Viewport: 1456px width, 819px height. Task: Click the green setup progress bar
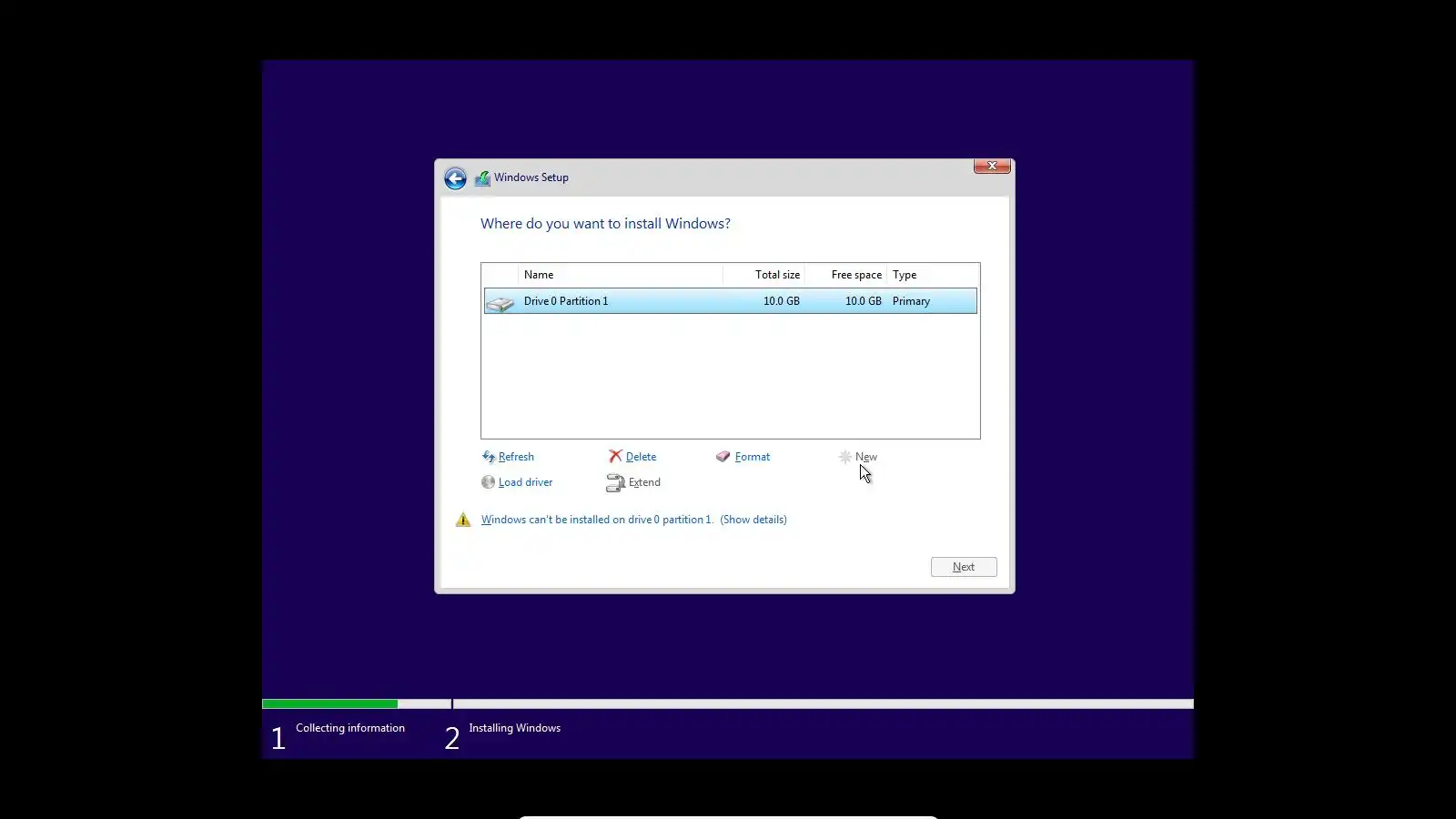329,703
